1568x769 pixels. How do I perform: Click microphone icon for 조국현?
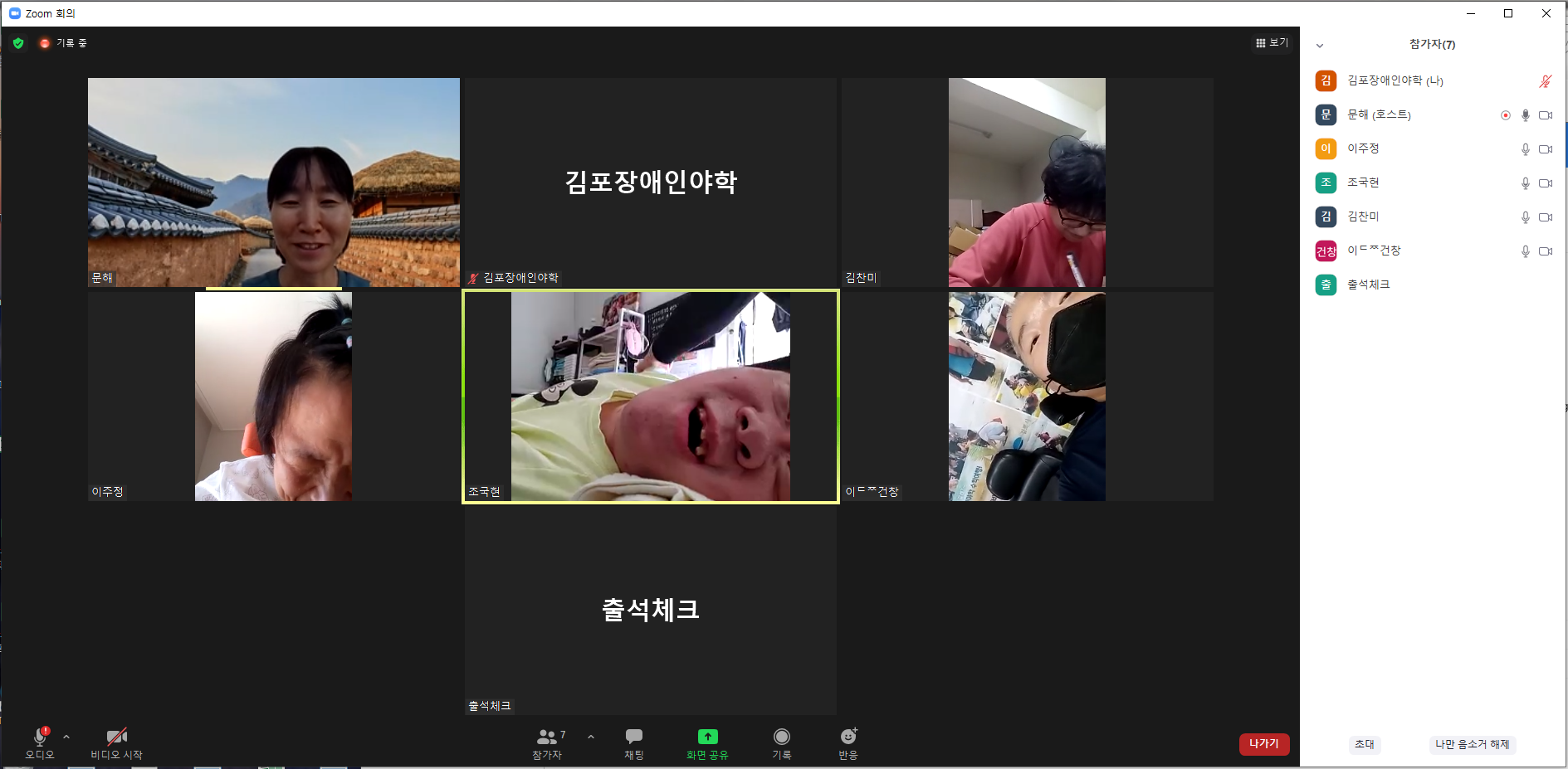coord(1526,183)
